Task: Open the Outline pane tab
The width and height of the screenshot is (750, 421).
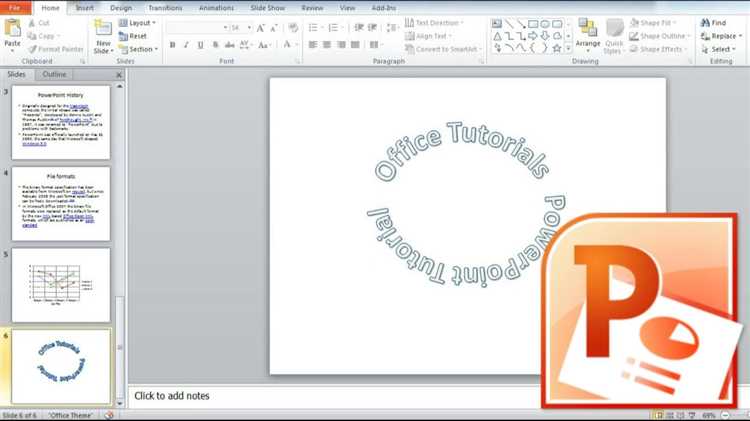Action: [55, 74]
